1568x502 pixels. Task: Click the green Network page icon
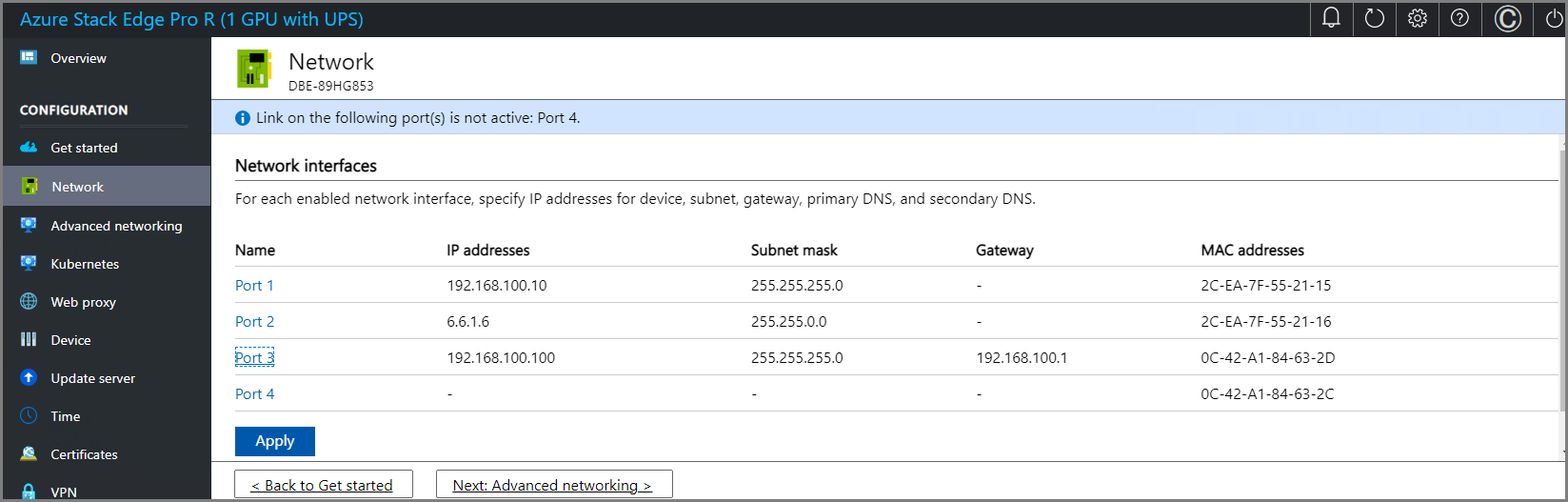click(254, 69)
